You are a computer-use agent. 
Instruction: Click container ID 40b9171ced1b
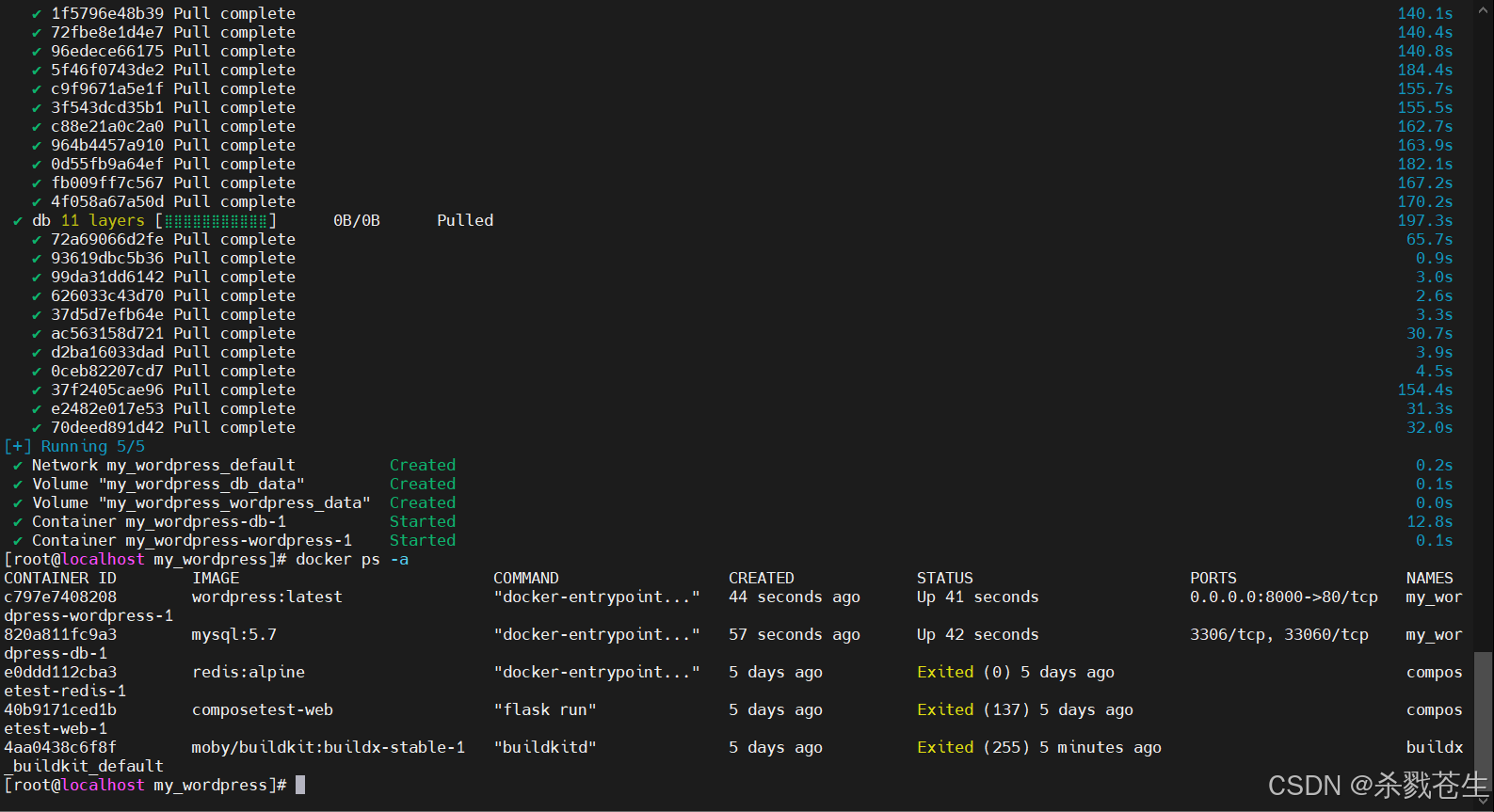(60, 709)
